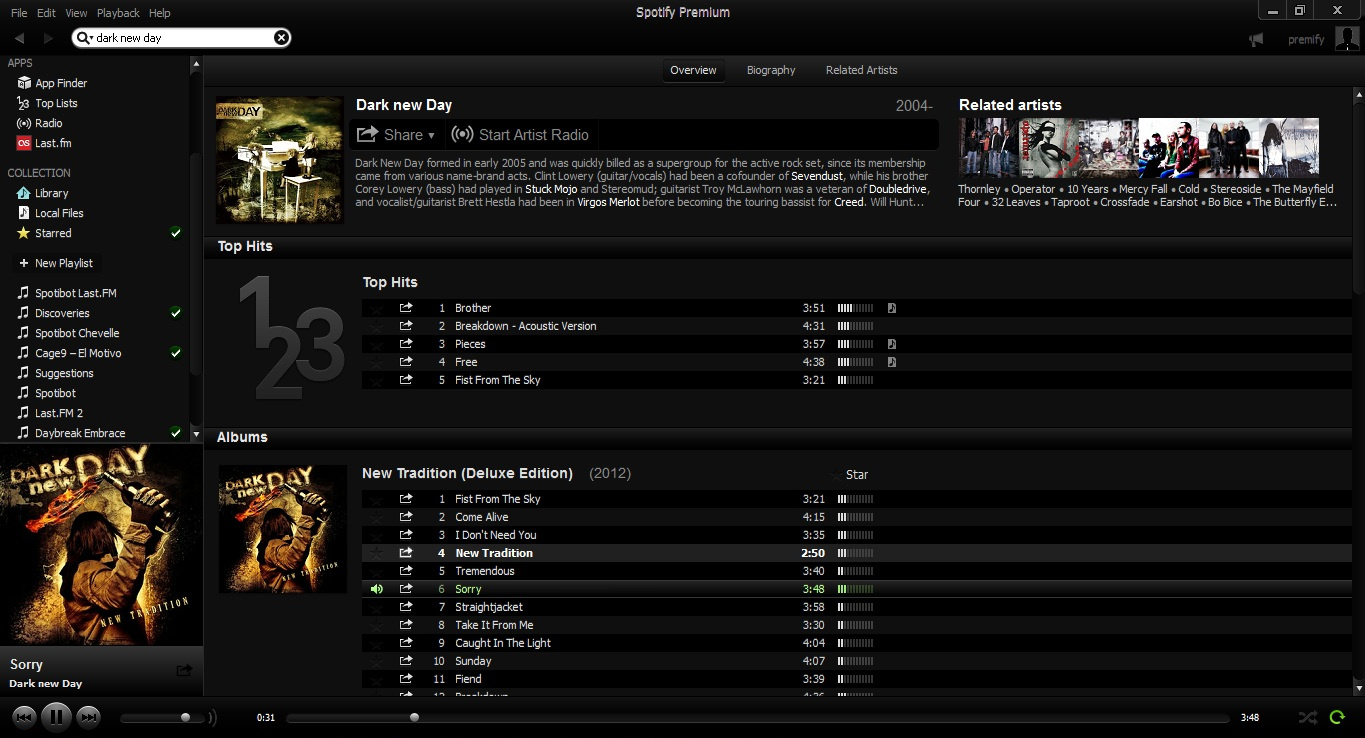This screenshot has height=738, width=1365.
Task: Star the top hit Fist From The Sky
Action: [x=376, y=380]
